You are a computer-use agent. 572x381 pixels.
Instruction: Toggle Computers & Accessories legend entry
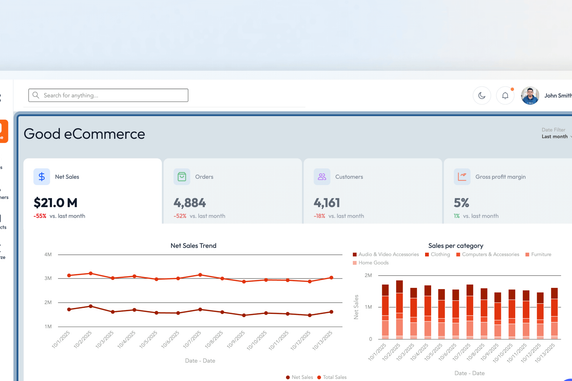487,254
